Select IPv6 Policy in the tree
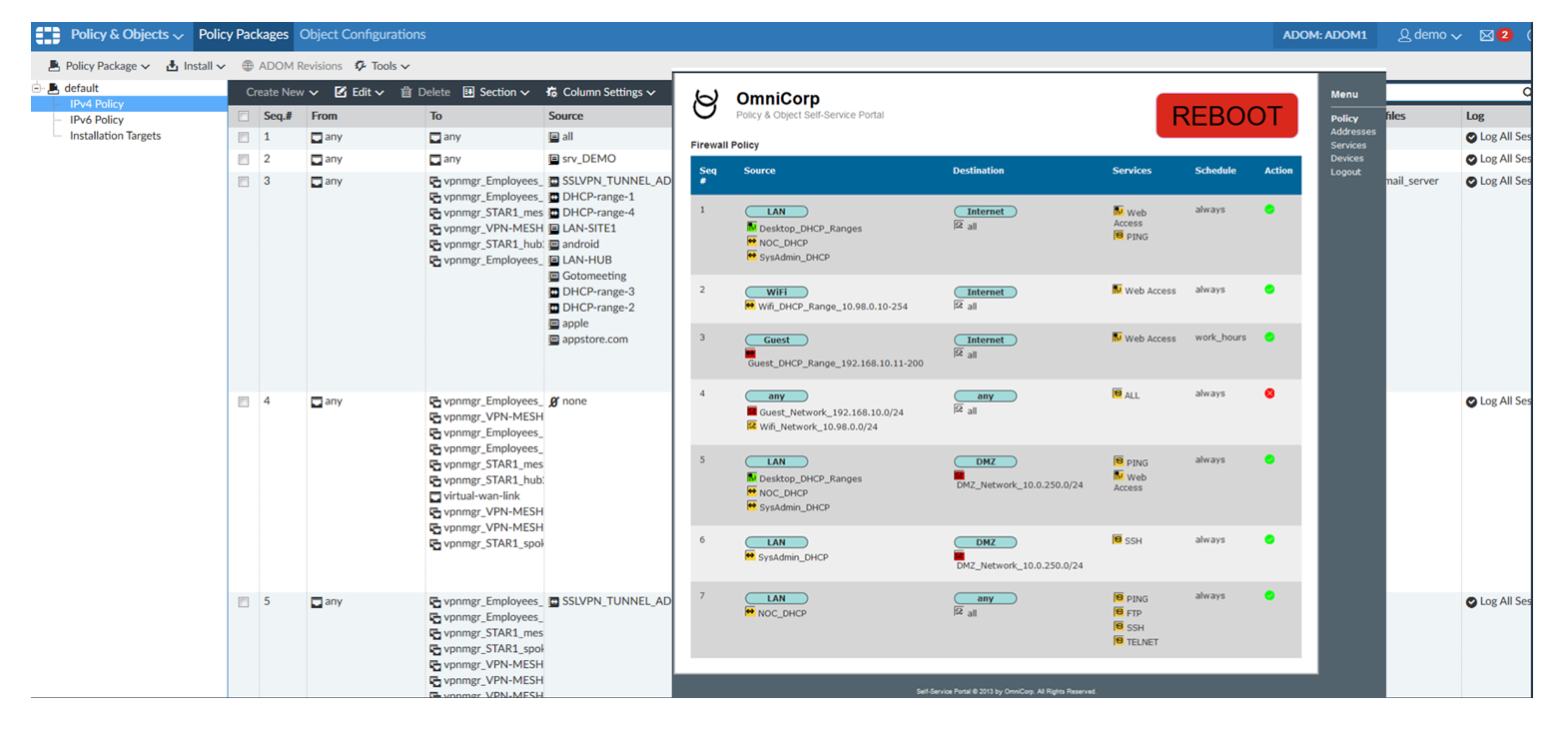 [97, 120]
